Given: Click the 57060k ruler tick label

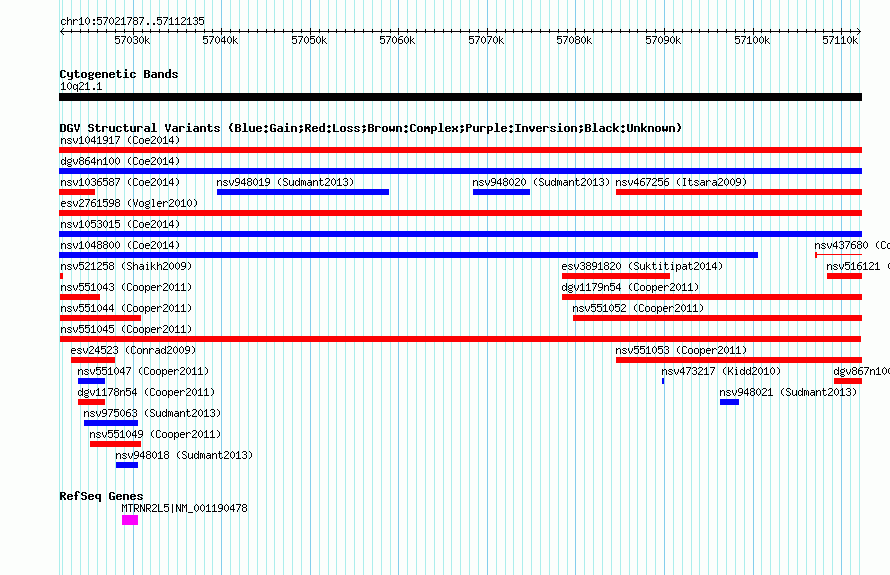Looking at the screenshot, I should point(397,40).
